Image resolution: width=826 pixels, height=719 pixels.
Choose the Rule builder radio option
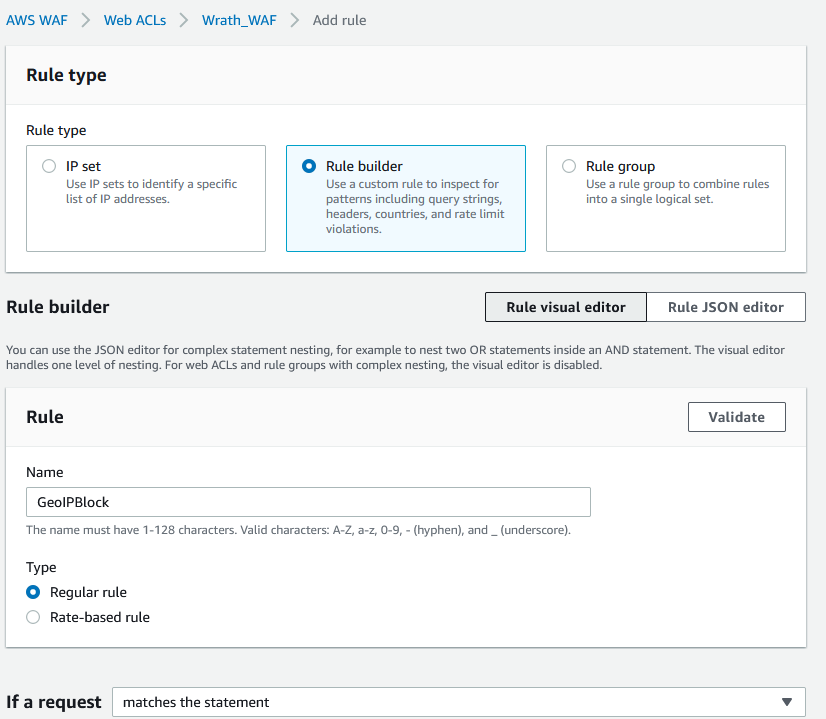click(x=309, y=167)
